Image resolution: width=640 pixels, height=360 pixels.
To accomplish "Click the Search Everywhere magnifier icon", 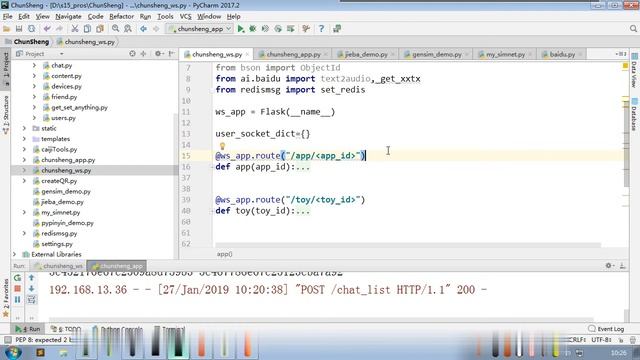I will tap(633, 29).
